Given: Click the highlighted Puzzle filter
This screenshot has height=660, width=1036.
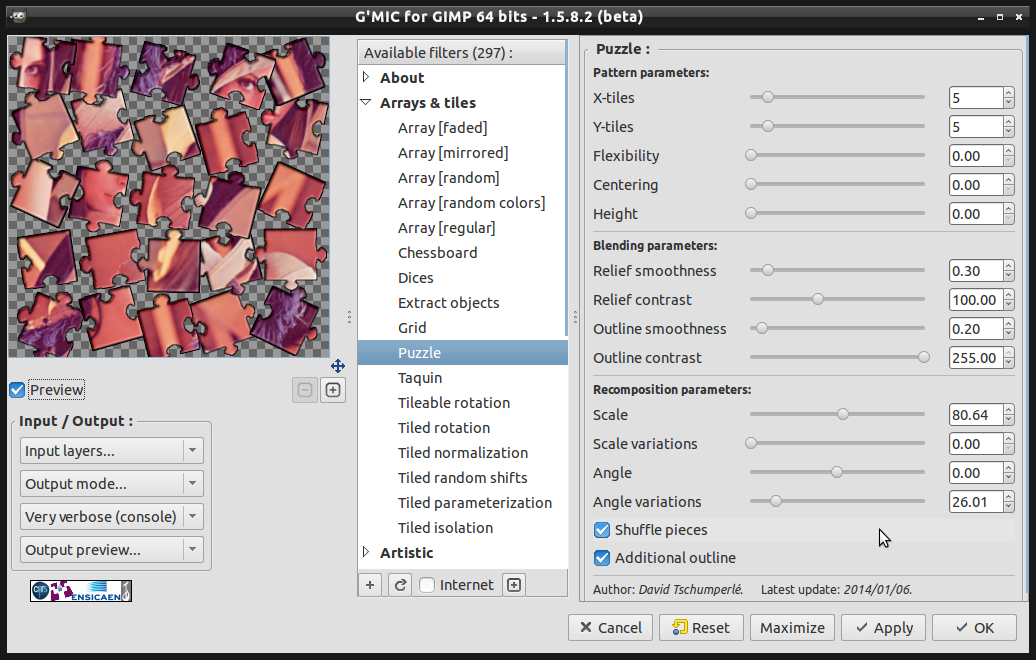Looking at the screenshot, I should (462, 353).
